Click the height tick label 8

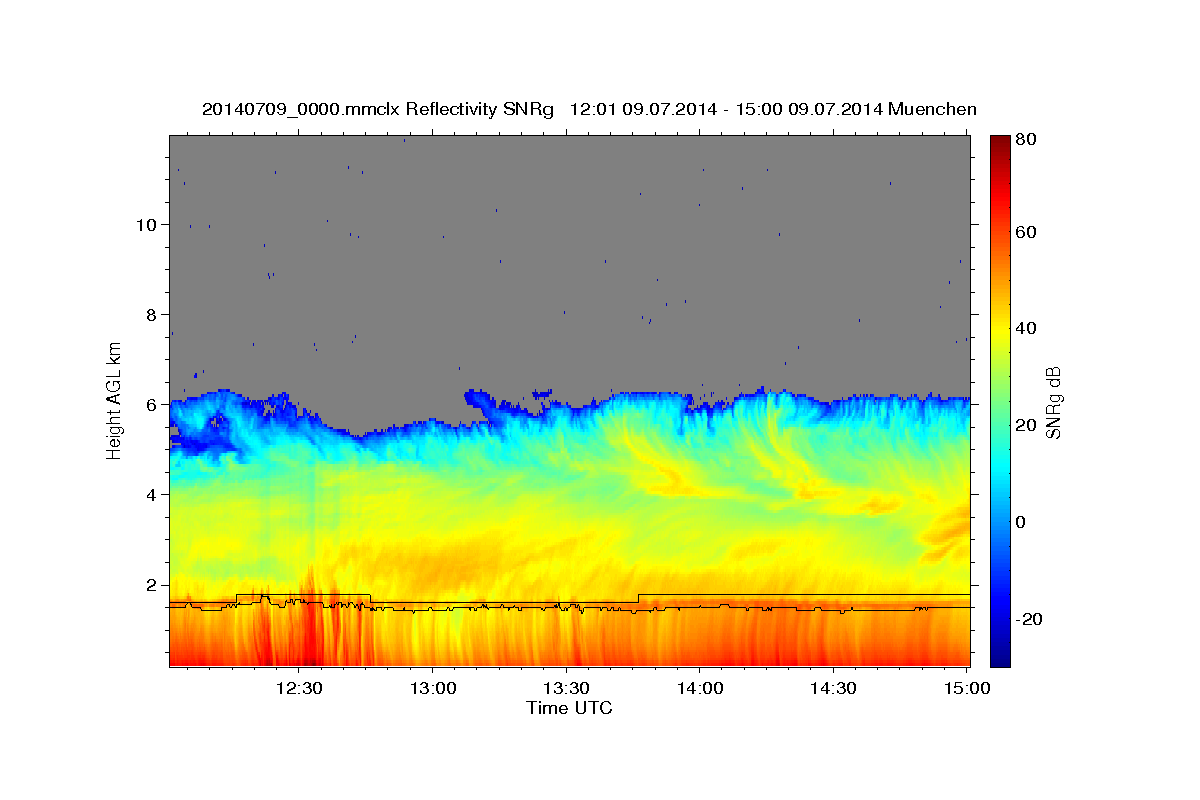coord(149,314)
